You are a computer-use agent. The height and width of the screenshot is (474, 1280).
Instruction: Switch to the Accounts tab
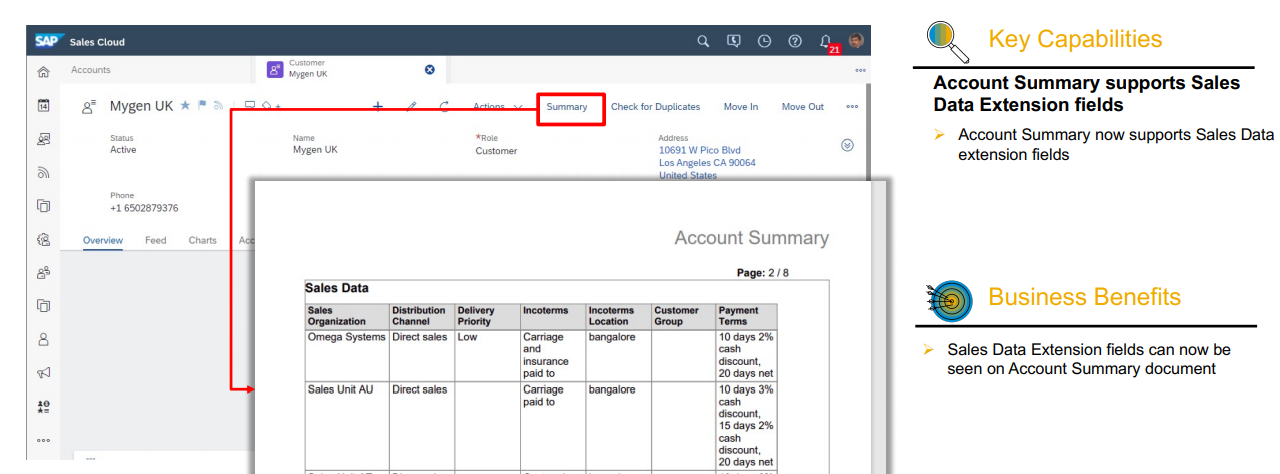91,70
